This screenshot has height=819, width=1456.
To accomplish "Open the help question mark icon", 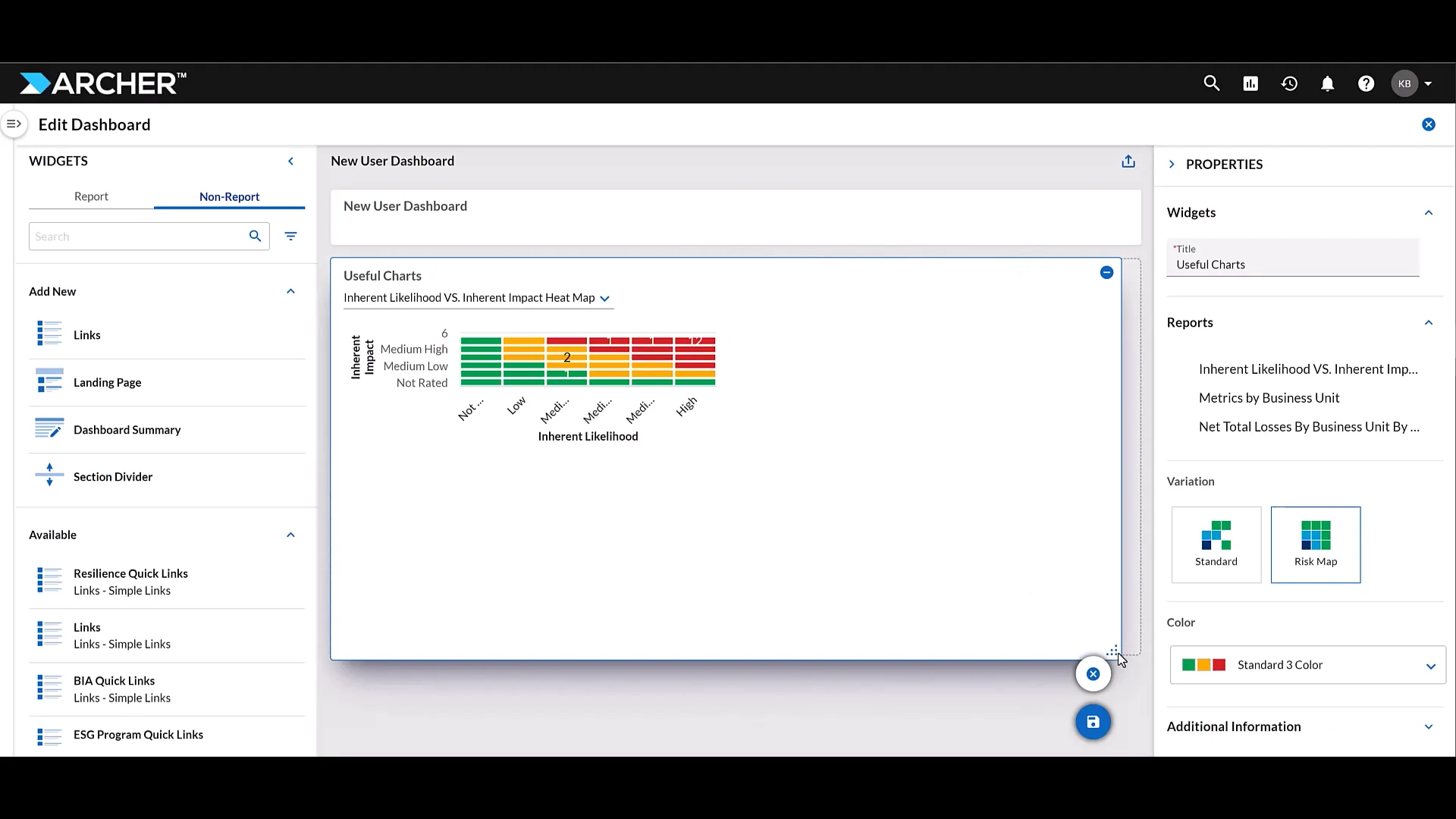I will 1366,83.
